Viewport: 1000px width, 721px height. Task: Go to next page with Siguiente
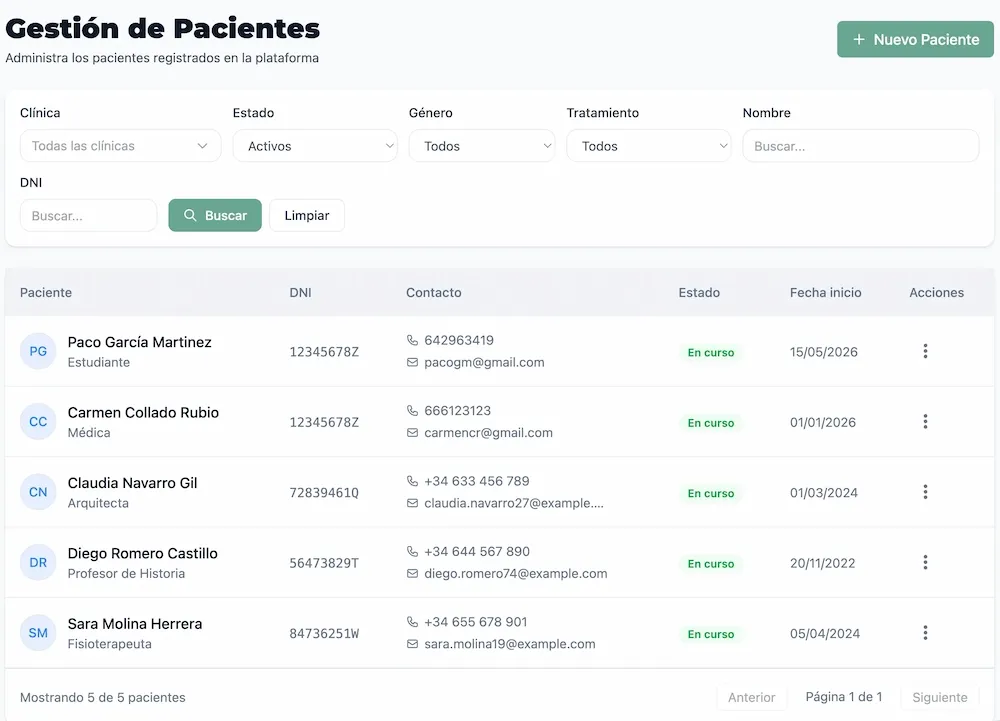(939, 697)
